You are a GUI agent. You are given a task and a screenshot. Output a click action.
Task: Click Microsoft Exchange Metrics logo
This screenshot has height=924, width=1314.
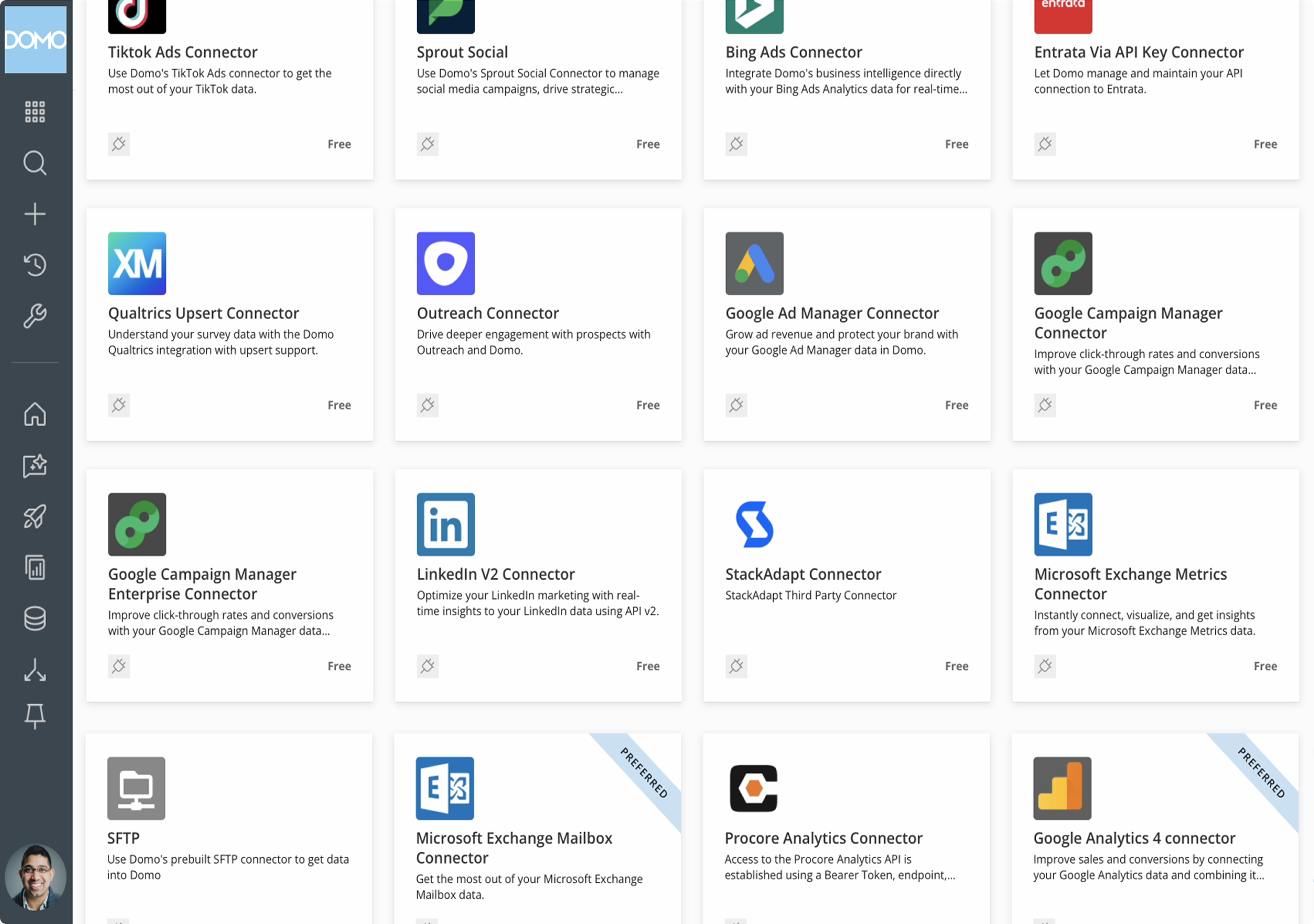1063,524
